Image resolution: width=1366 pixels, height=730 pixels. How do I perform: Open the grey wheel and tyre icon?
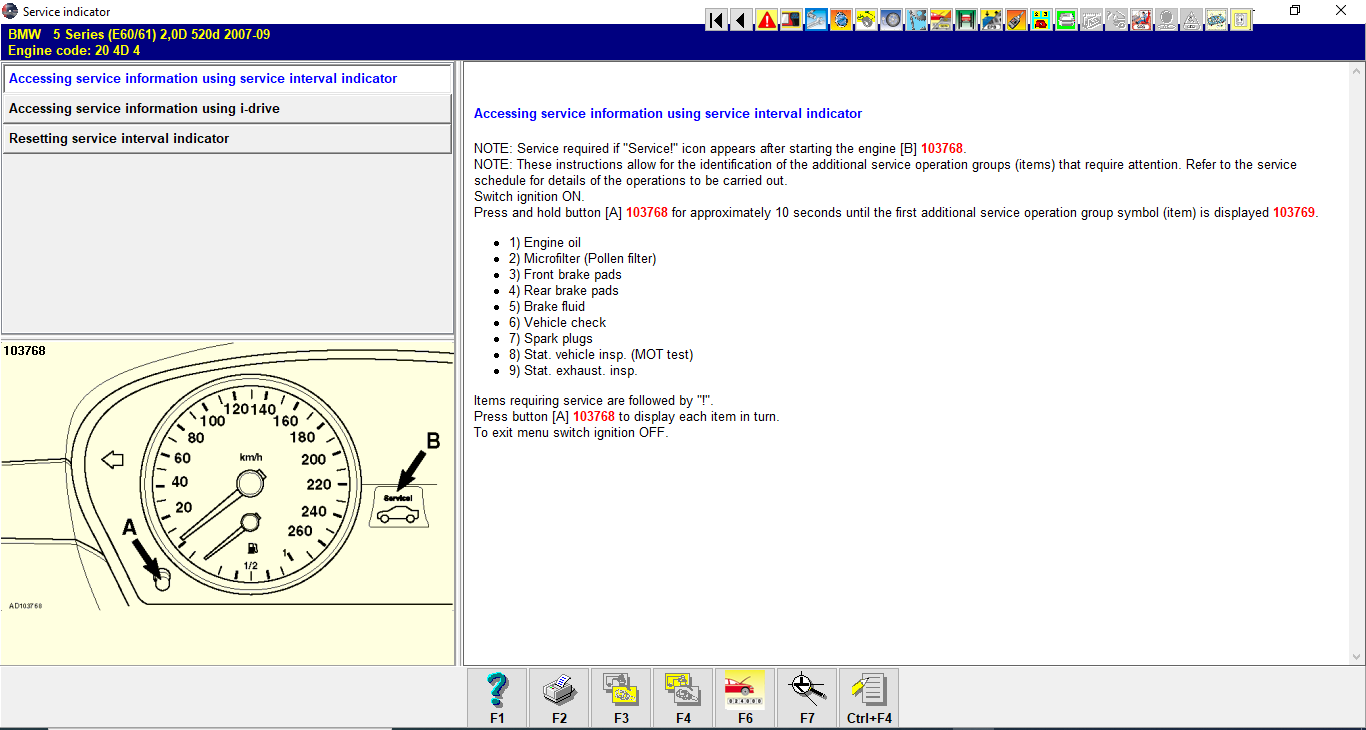[891, 19]
